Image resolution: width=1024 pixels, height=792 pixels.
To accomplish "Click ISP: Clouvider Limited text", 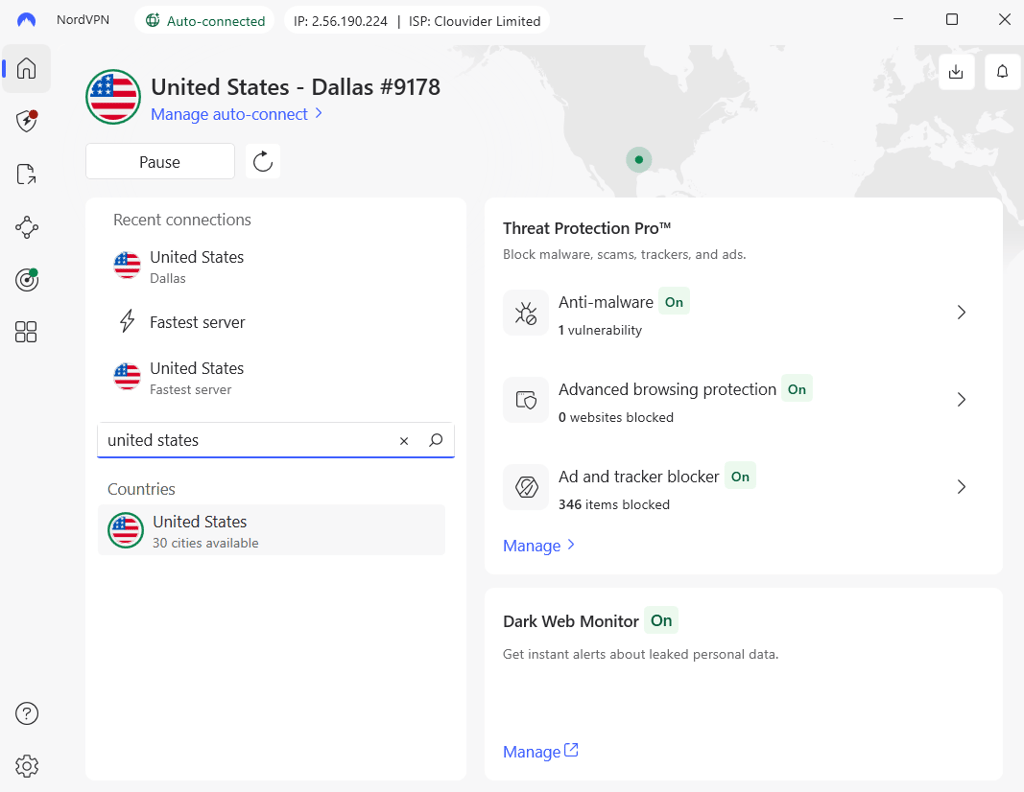I will 475,21.
